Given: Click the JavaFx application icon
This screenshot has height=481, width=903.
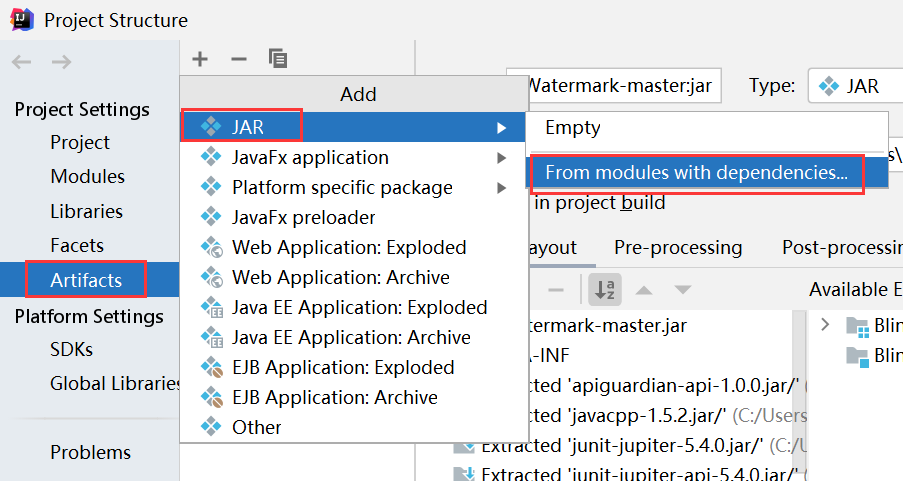Looking at the screenshot, I should [211, 157].
